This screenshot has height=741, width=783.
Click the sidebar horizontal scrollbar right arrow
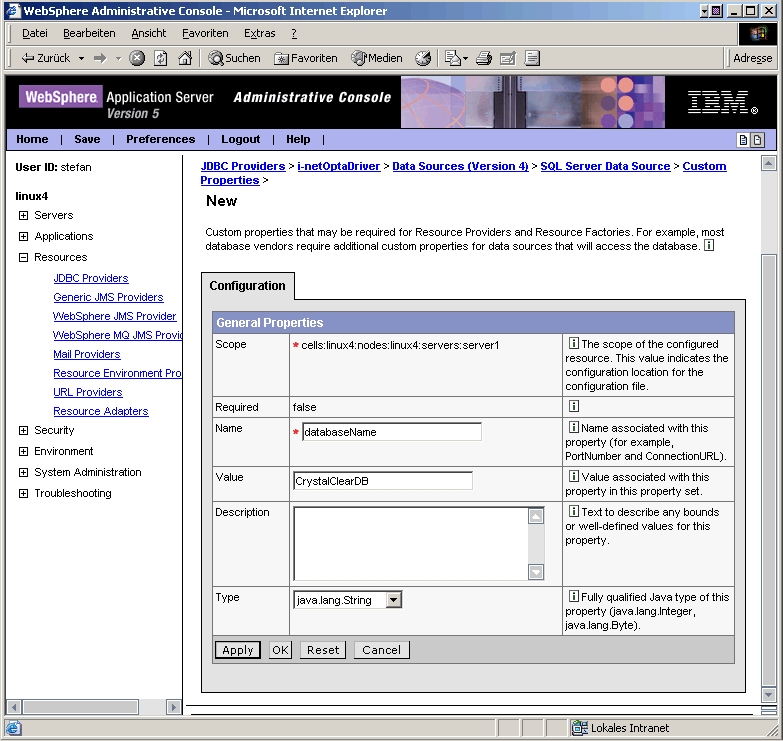(x=173, y=707)
